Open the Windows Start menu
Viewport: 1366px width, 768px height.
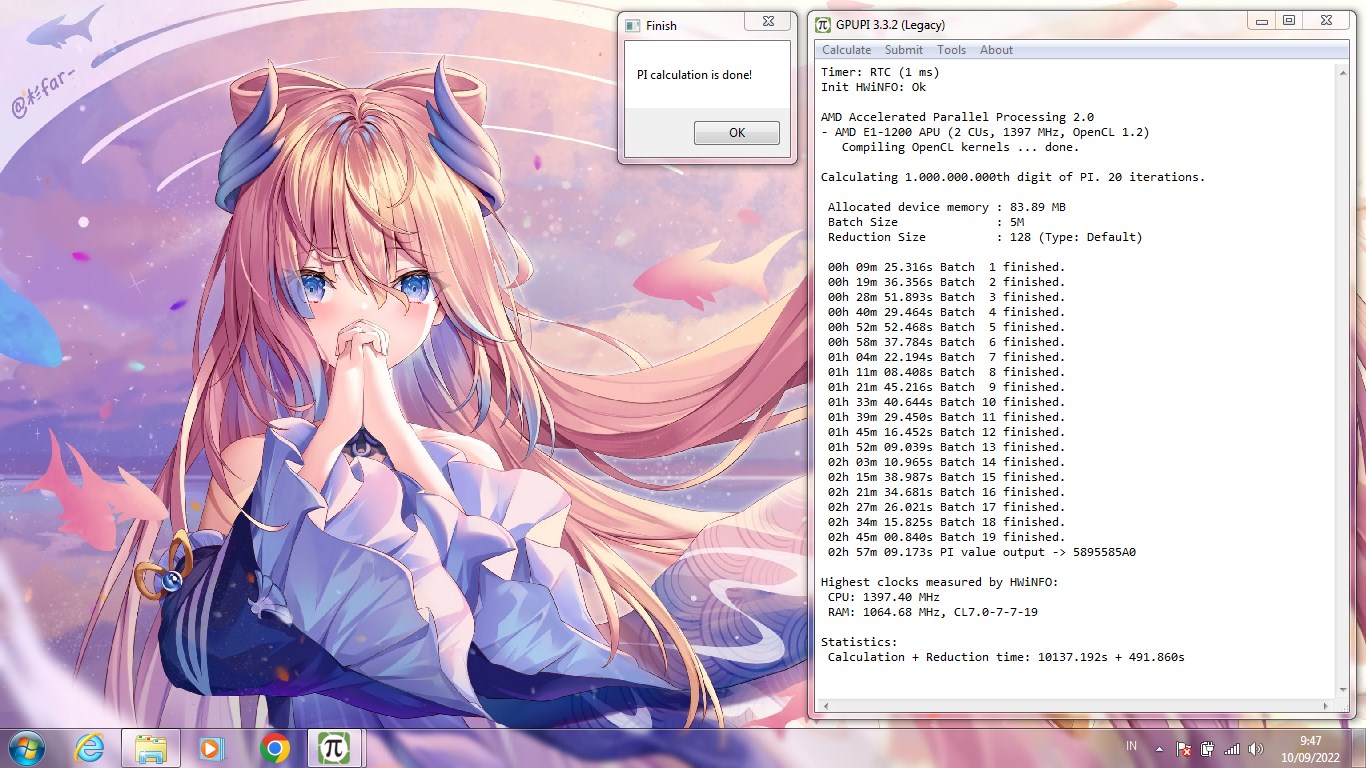pyautogui.click(x=27, y=747)
